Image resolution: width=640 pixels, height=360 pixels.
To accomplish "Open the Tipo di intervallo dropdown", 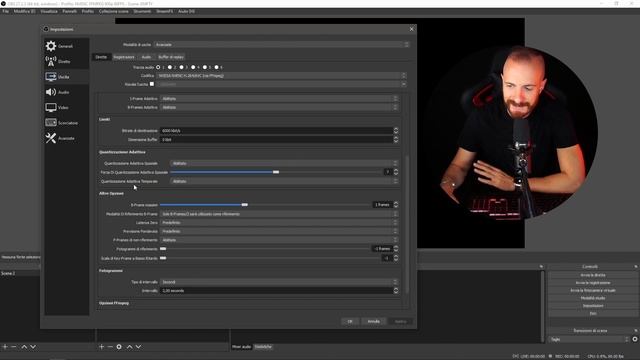I will point(279,282).
